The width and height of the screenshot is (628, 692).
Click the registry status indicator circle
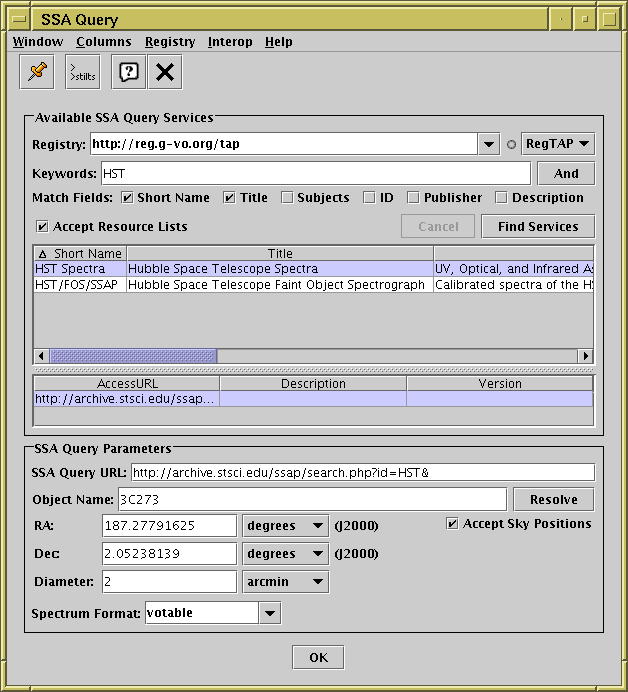tap(511, 145)
